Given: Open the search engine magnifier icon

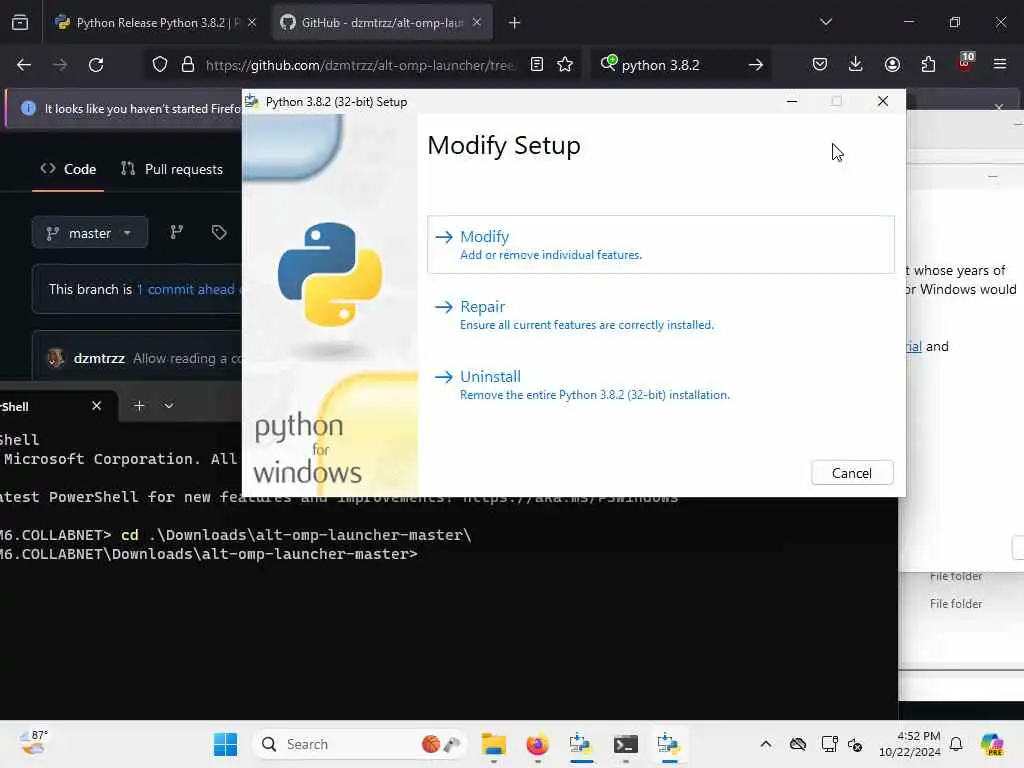Looking at the screenshot, I should tap(608, 63).
